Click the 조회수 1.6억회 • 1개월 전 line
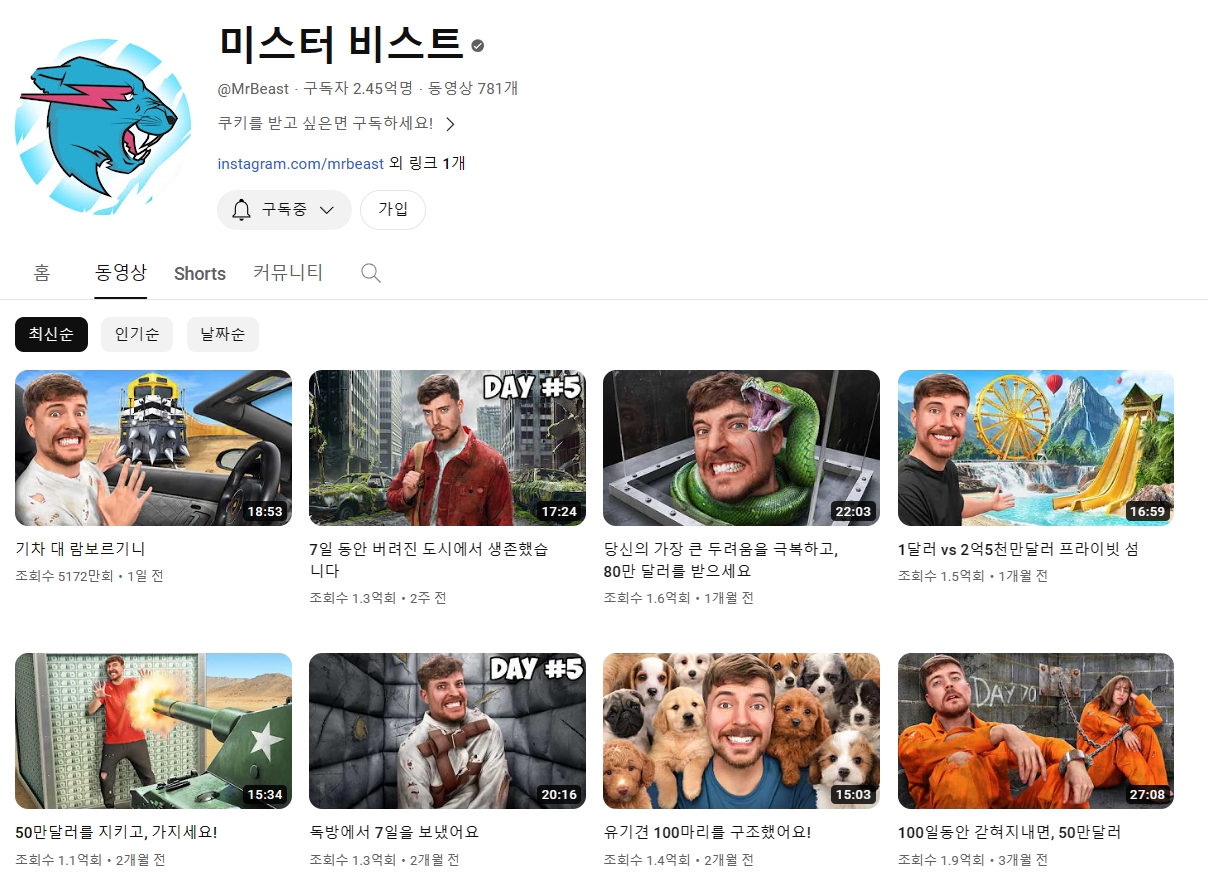Image resolution: width=1208 pixels, height=887 pixels. pos(678,598)
